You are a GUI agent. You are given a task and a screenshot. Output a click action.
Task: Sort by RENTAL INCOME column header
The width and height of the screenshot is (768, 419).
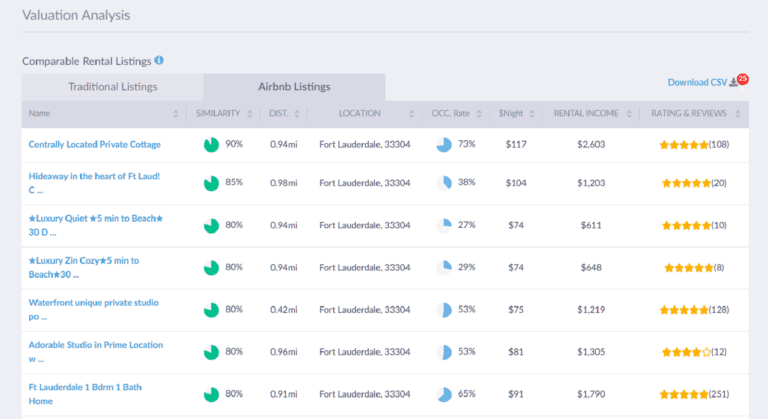point(586,114)
